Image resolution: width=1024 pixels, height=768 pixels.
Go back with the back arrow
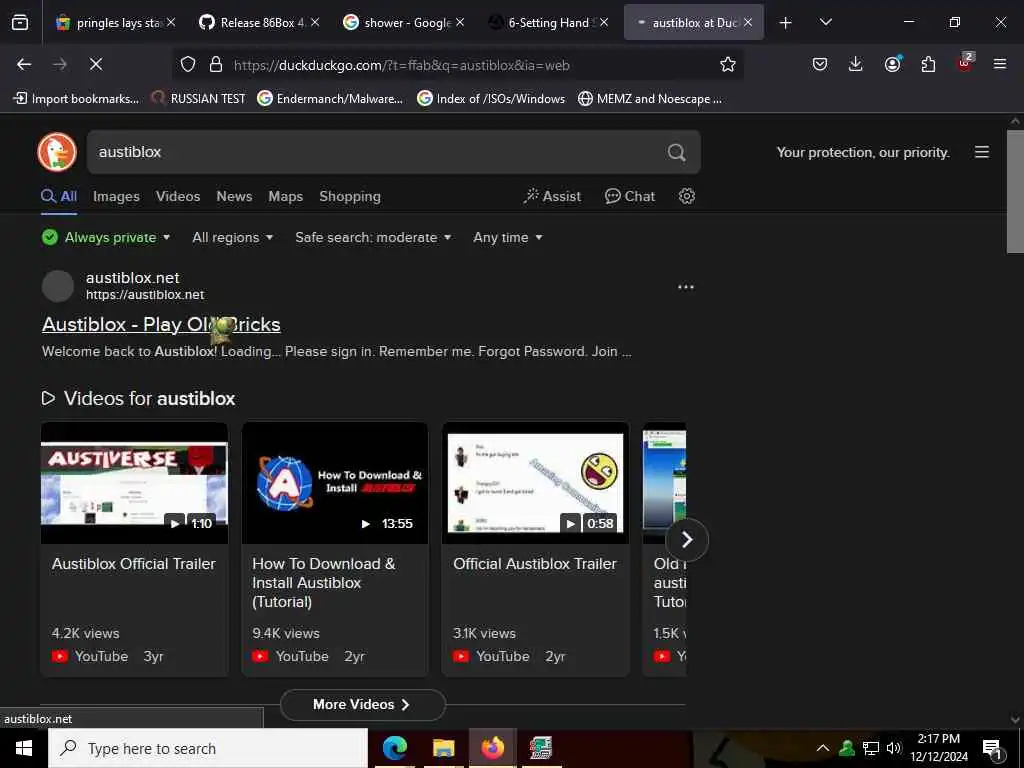pyautogui.click(x=24, y=64)
